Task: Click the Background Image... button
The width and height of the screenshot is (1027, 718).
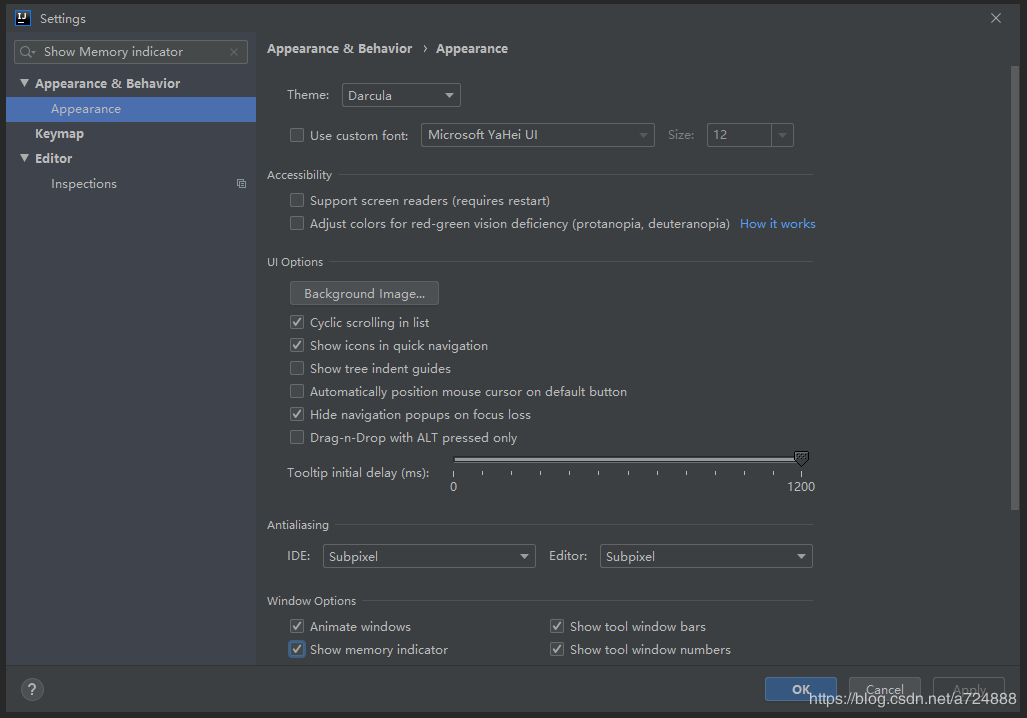Action: (364, 293)
